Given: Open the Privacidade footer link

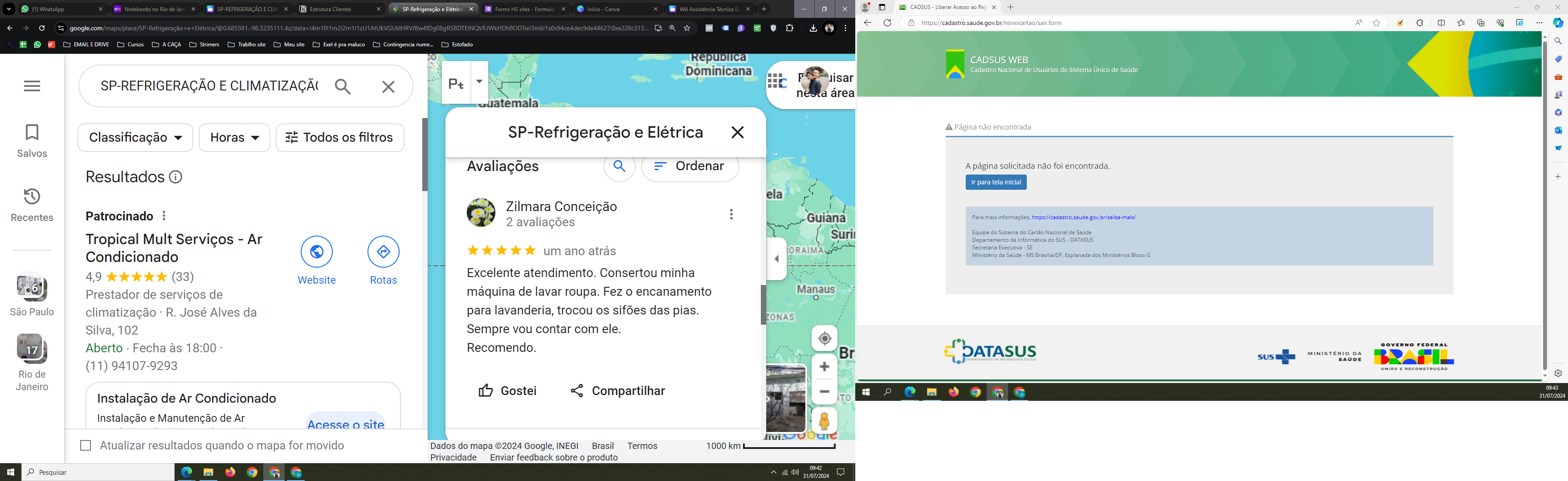Looking at the screenshot, I should click(453, 458).
